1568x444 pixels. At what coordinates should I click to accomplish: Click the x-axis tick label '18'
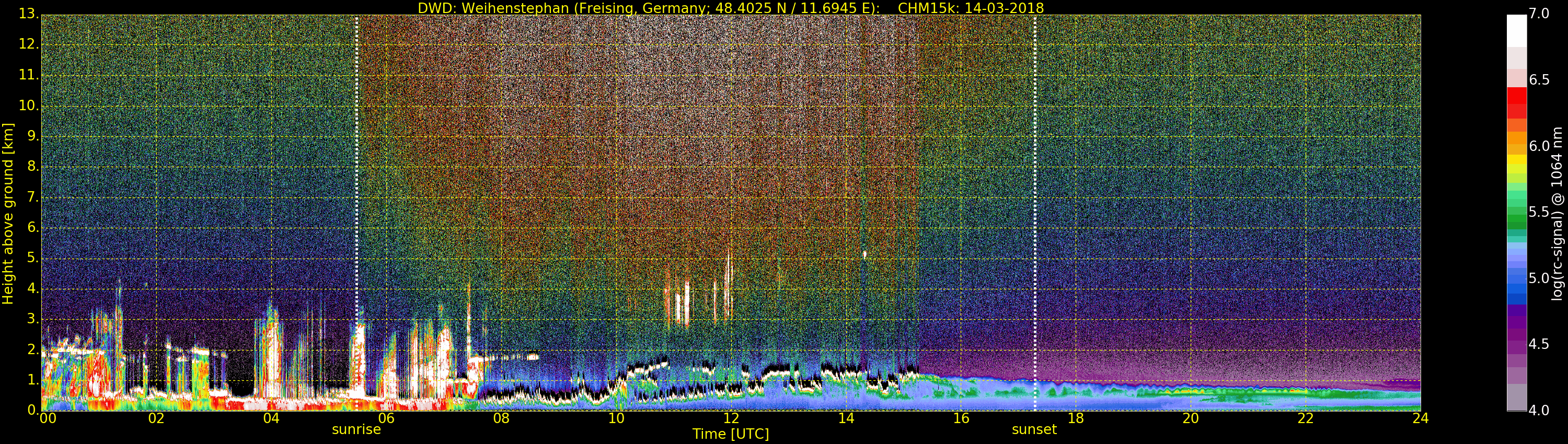(1076, 418)
